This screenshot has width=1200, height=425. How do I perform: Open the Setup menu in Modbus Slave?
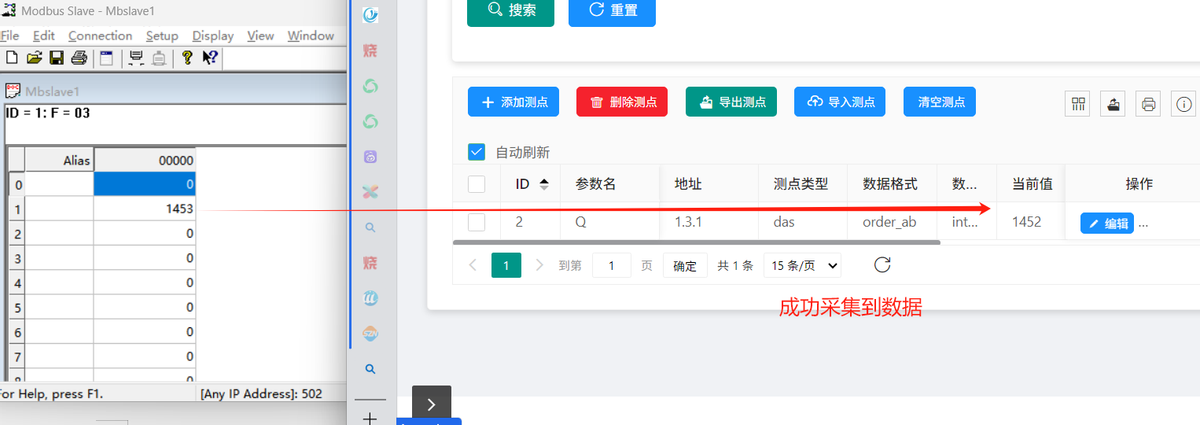tap(162, 36)
